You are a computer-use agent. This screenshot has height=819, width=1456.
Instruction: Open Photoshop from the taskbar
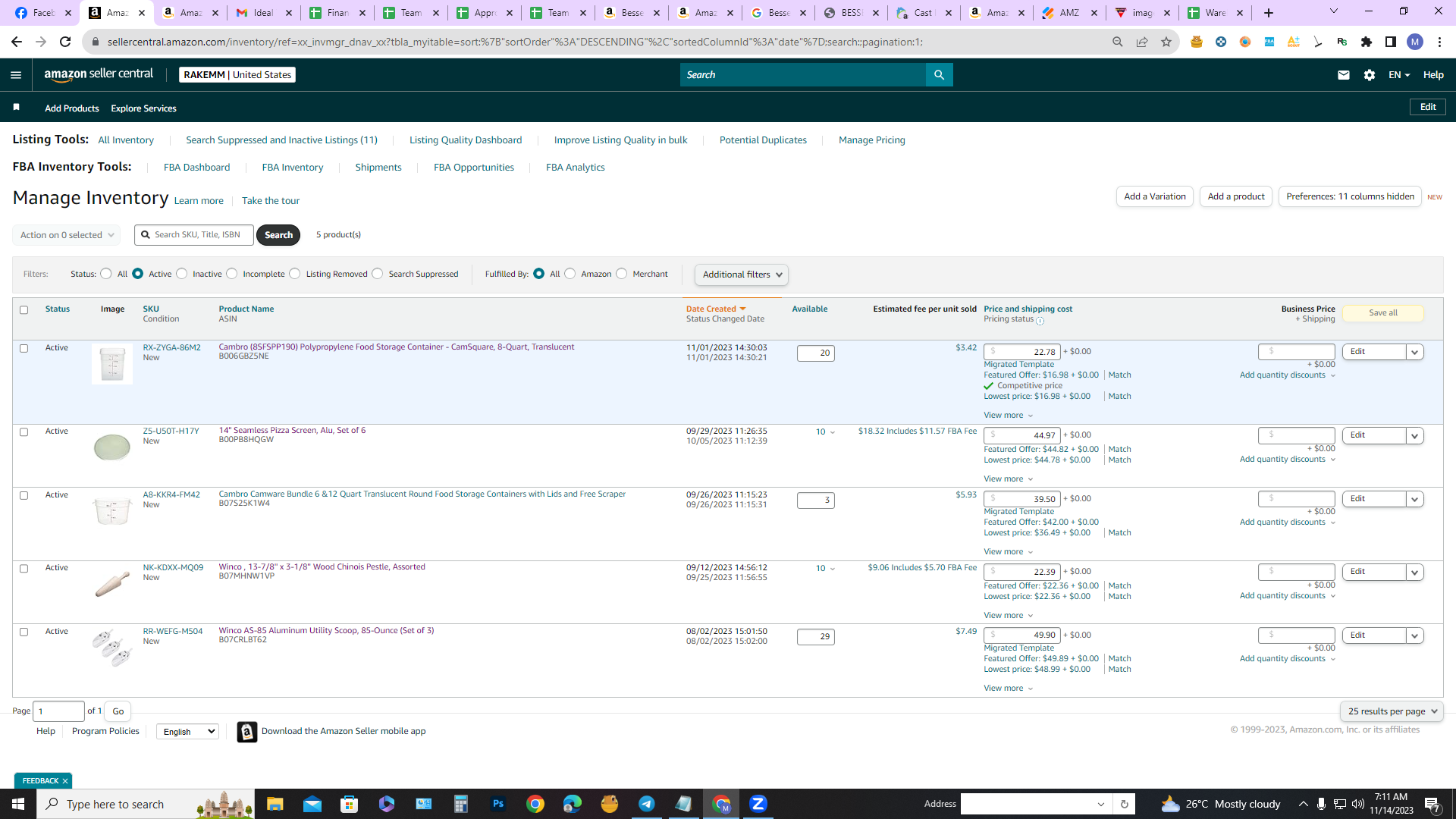pyautogui.click(x=498, y=804)
